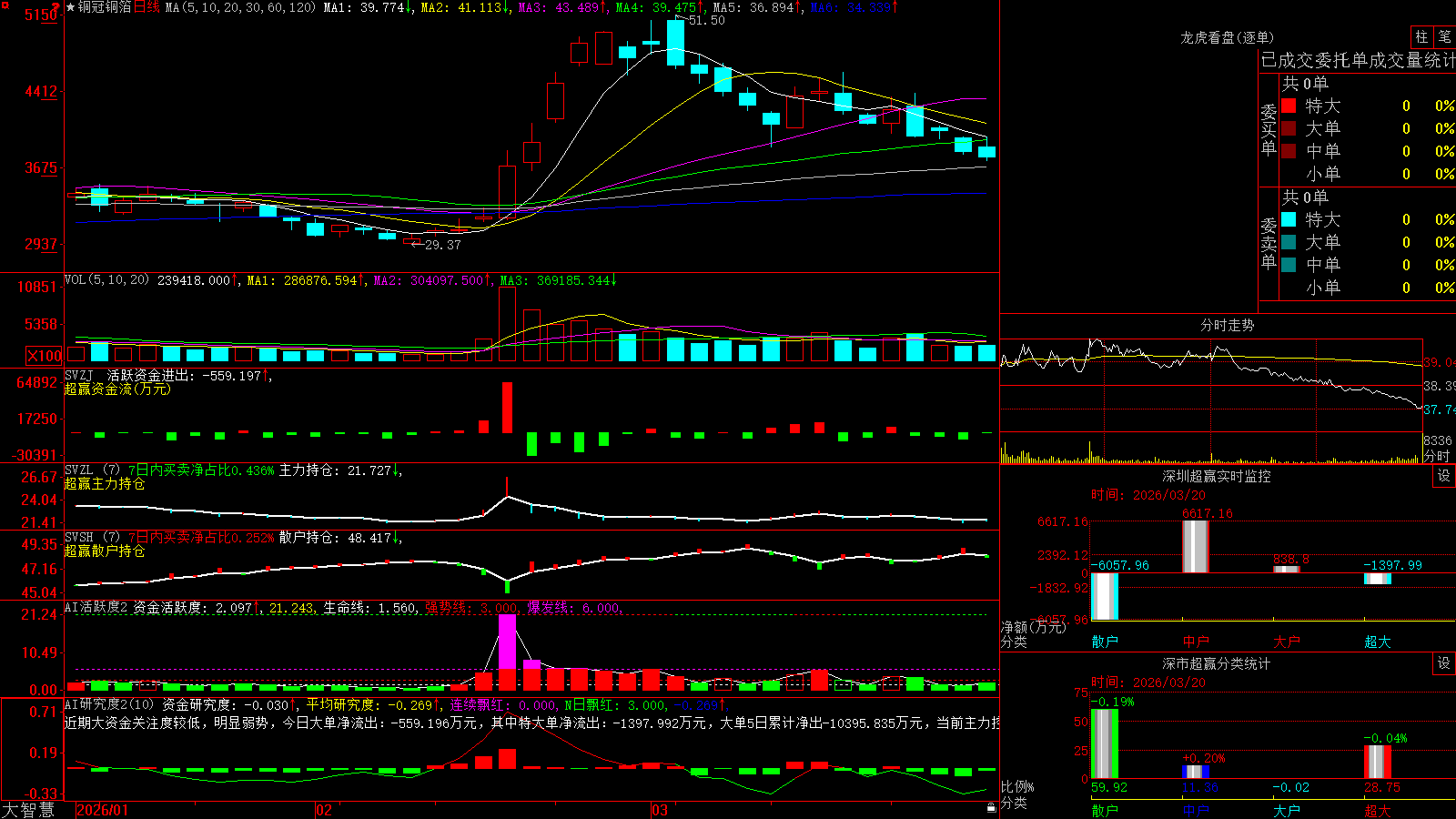
Task: Click the -1397.99 超大 bar label
Action: click(1392, 565)
